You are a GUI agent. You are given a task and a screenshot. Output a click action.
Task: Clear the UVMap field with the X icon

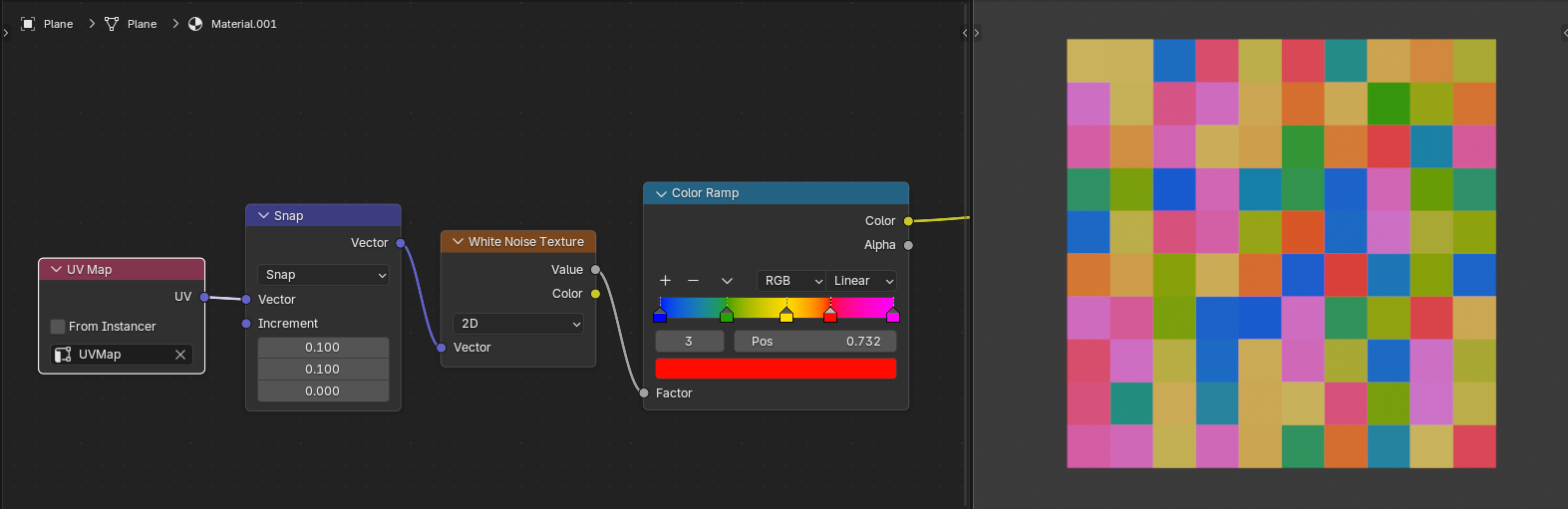(180, 355)
